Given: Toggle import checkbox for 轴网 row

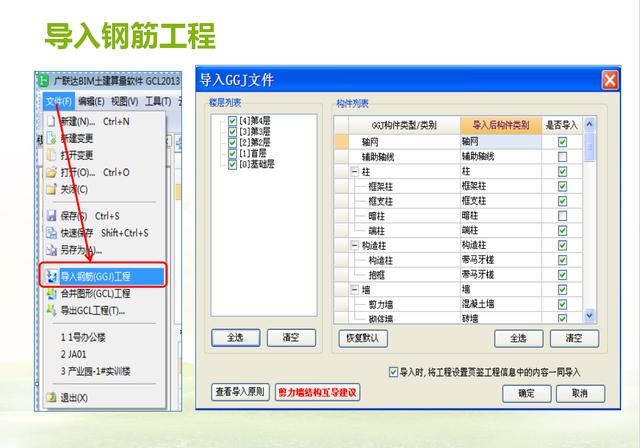Looking at the screenshot, I should [562, 142].
